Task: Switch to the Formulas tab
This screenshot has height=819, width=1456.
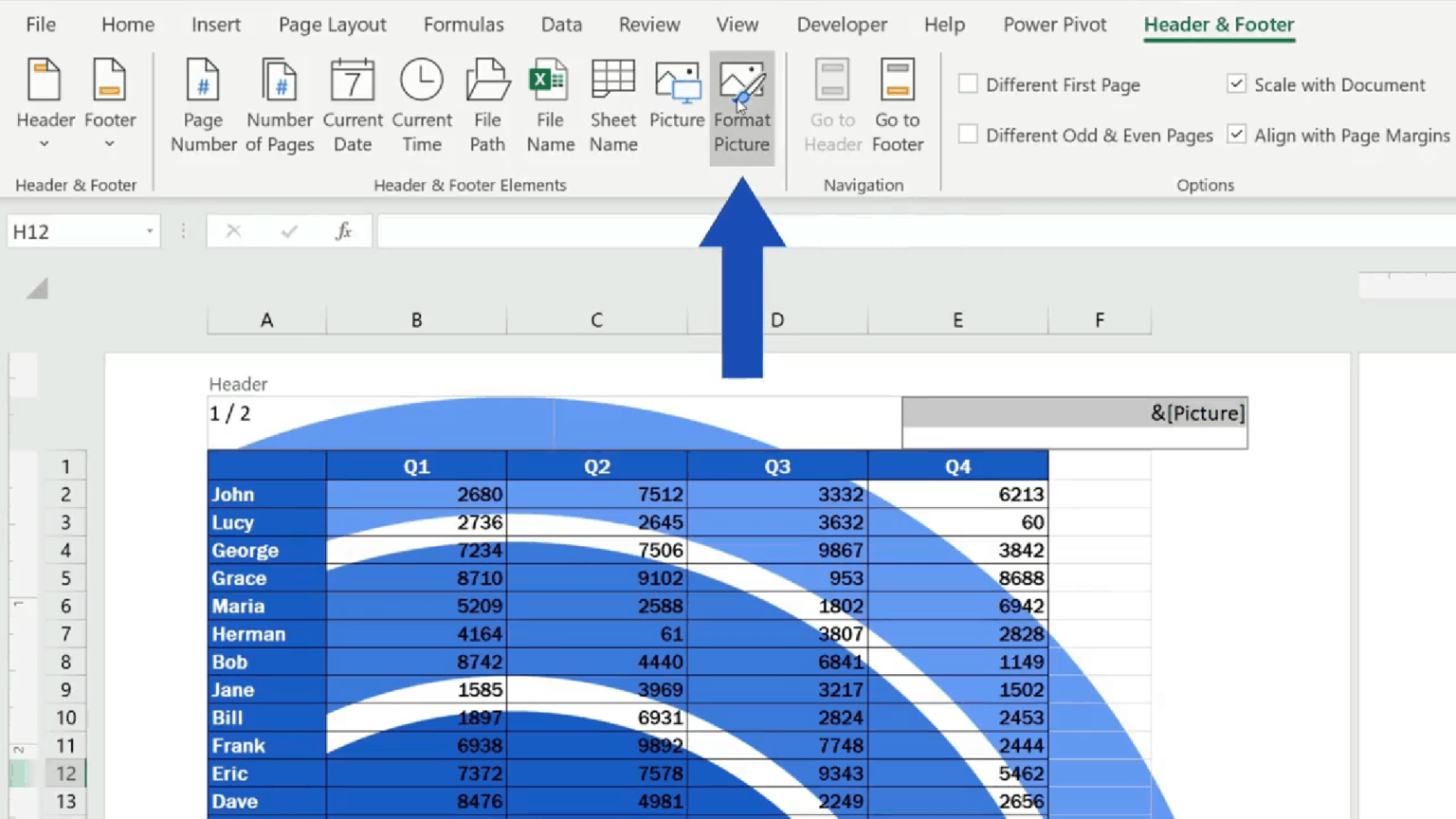Action: pyautogui.click(x=464, y=25)
